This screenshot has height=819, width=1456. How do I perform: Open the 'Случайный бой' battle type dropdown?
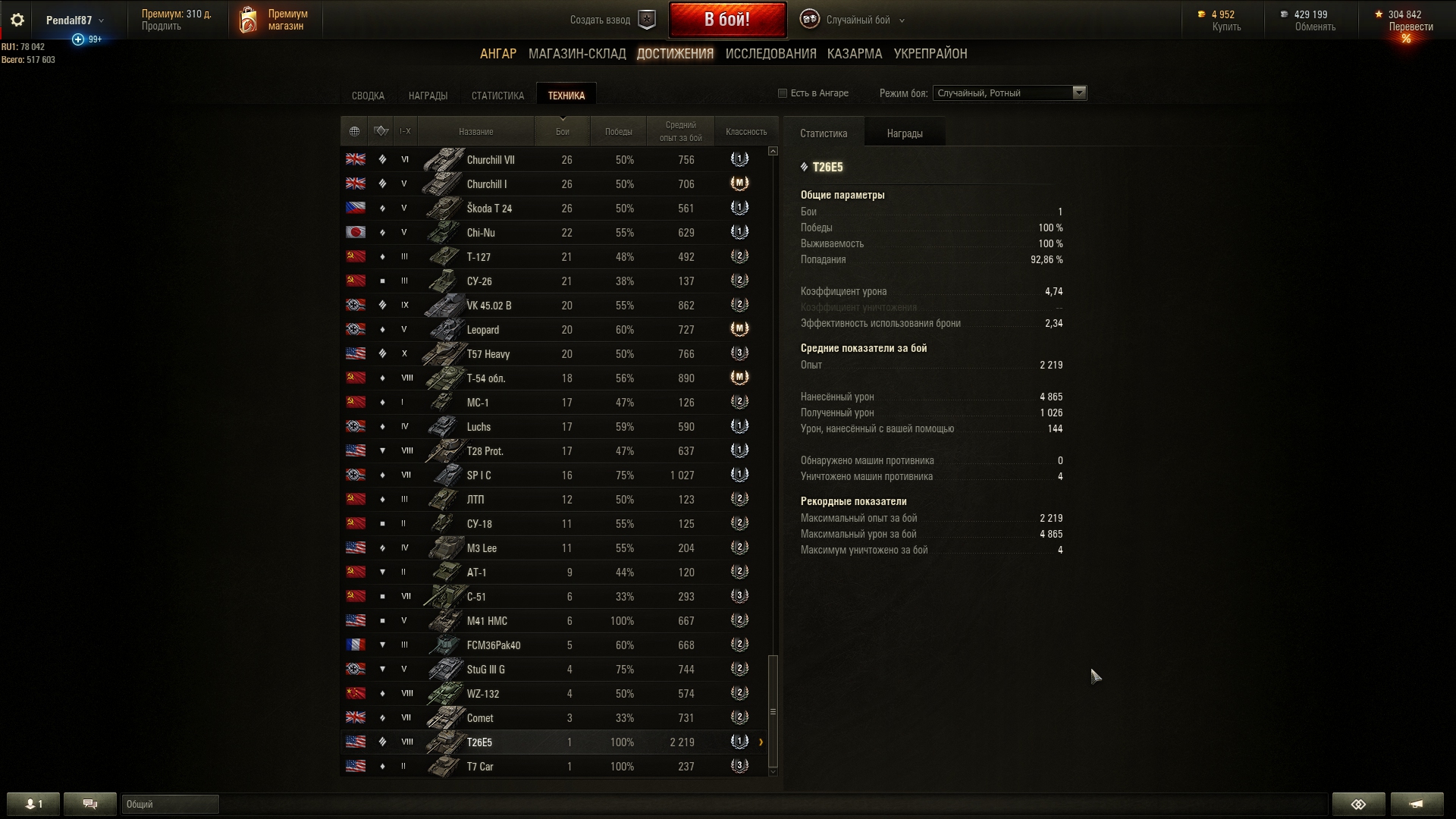coord(852,20)
